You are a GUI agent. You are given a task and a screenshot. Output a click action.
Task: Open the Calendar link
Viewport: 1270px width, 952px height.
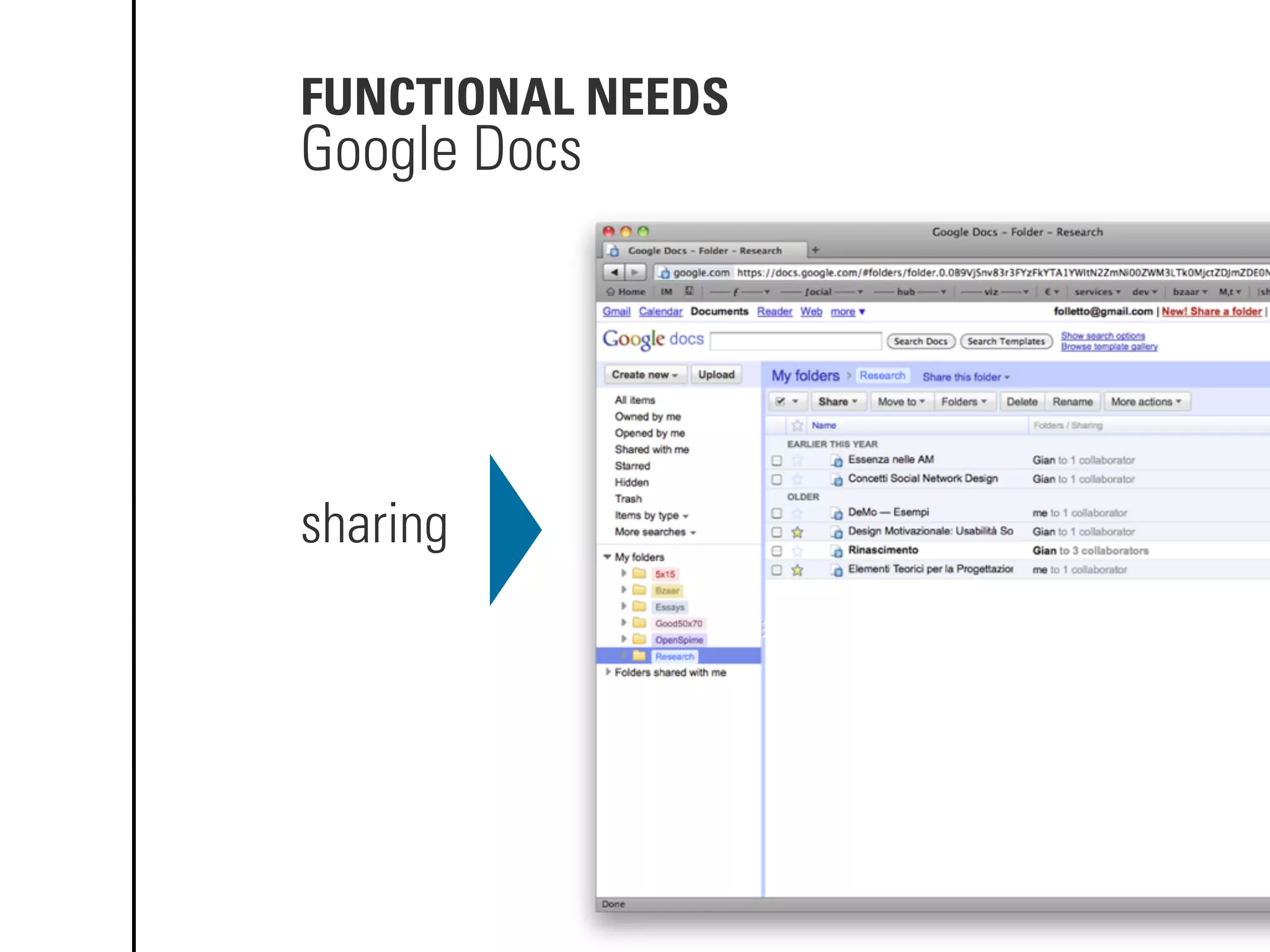(660, 311)
